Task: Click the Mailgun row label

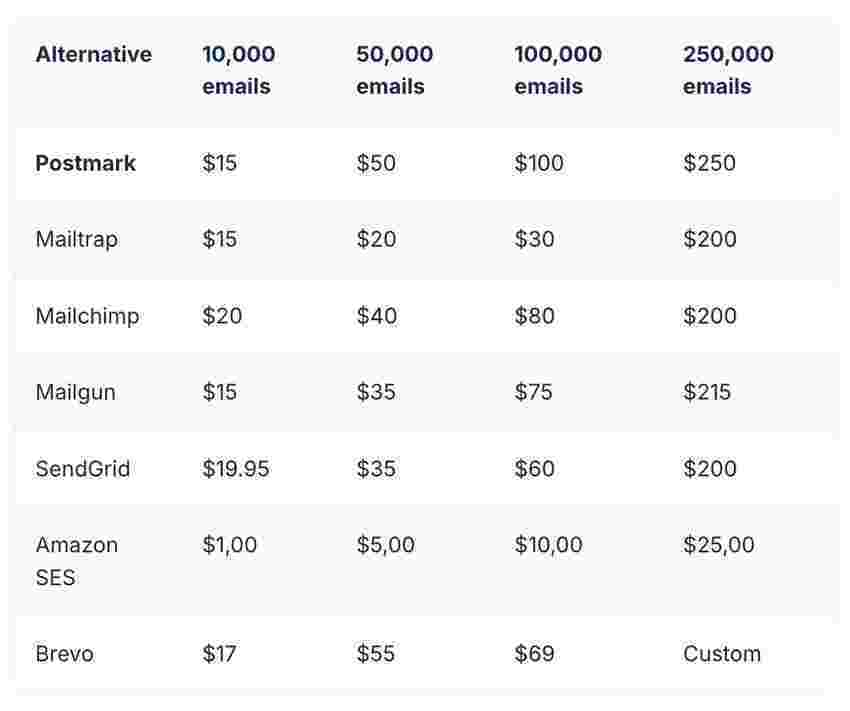Action: click(75, 392)
